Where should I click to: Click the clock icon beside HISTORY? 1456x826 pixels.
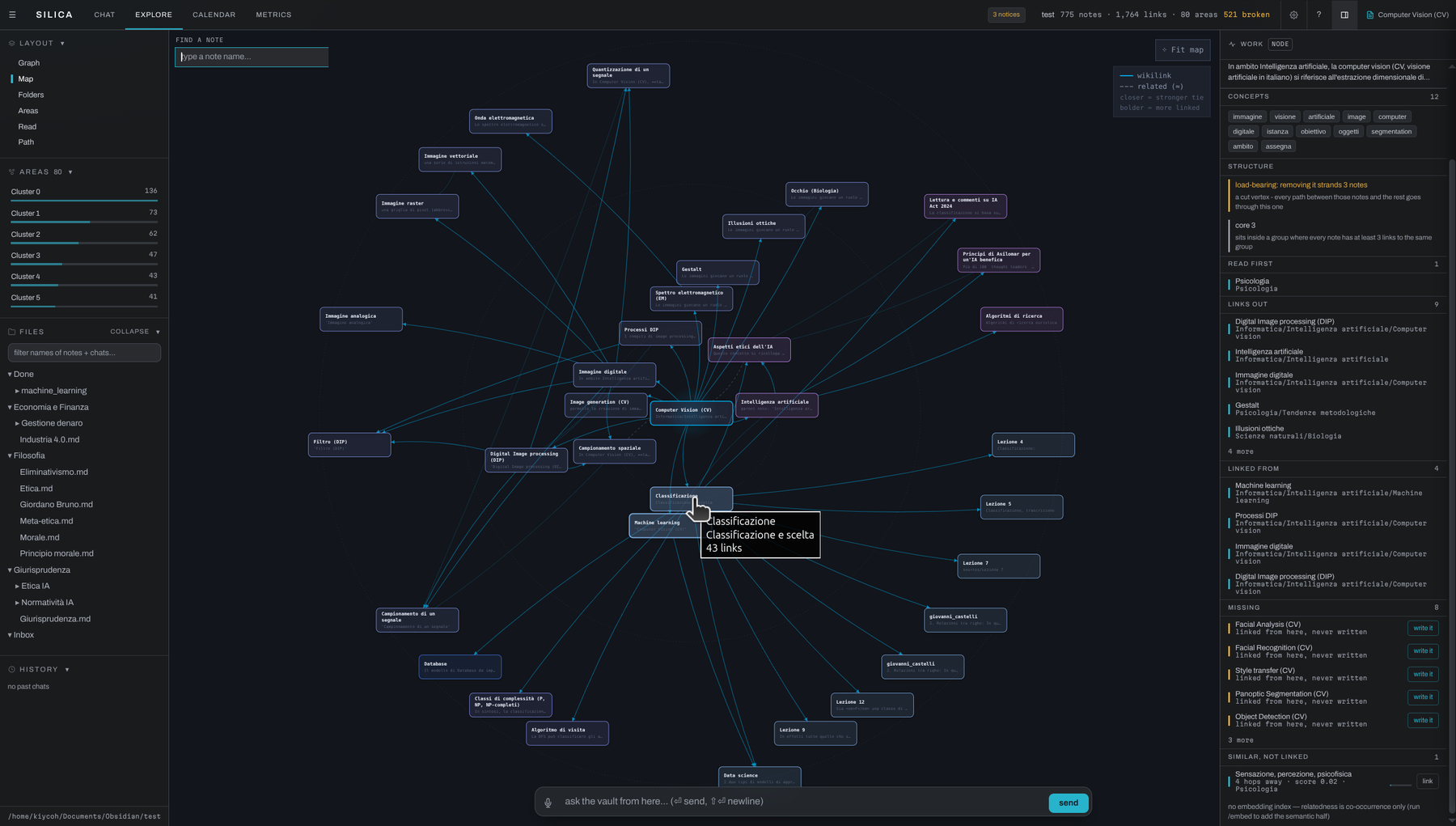coord(12,670)
